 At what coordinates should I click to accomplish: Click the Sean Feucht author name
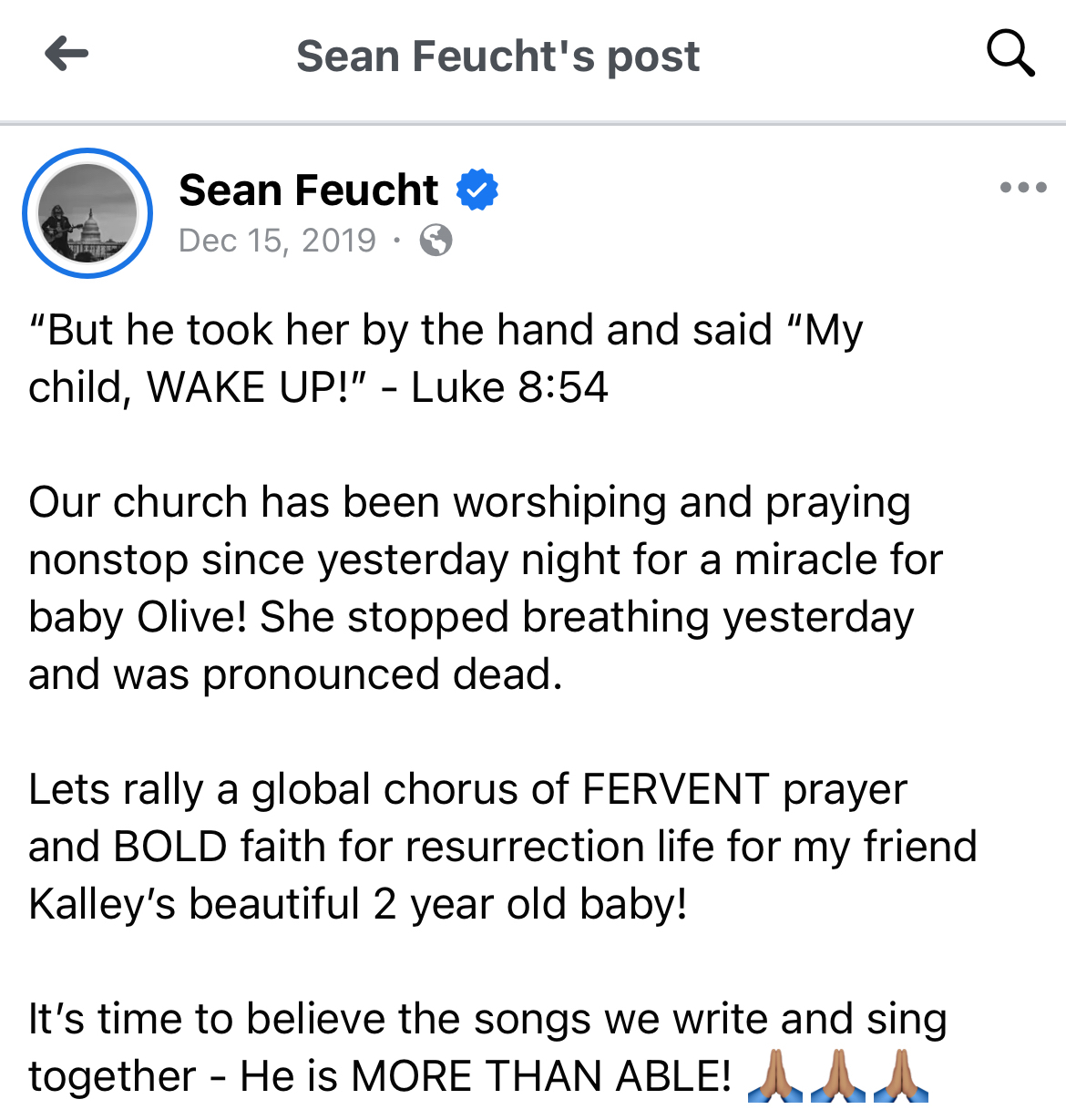click(308, 190)
